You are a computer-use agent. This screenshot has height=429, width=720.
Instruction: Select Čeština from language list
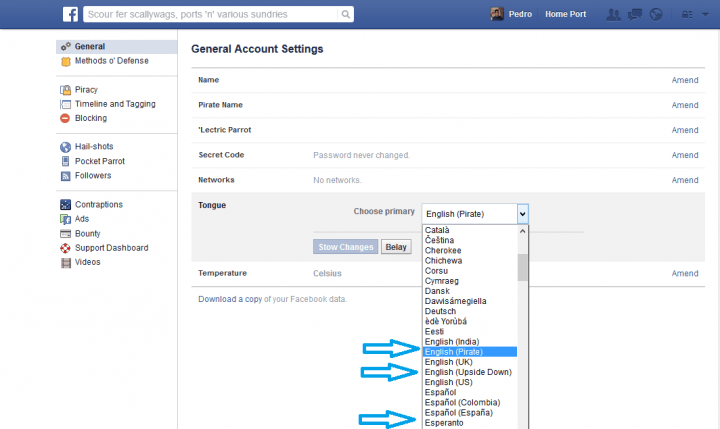[439, 240]
